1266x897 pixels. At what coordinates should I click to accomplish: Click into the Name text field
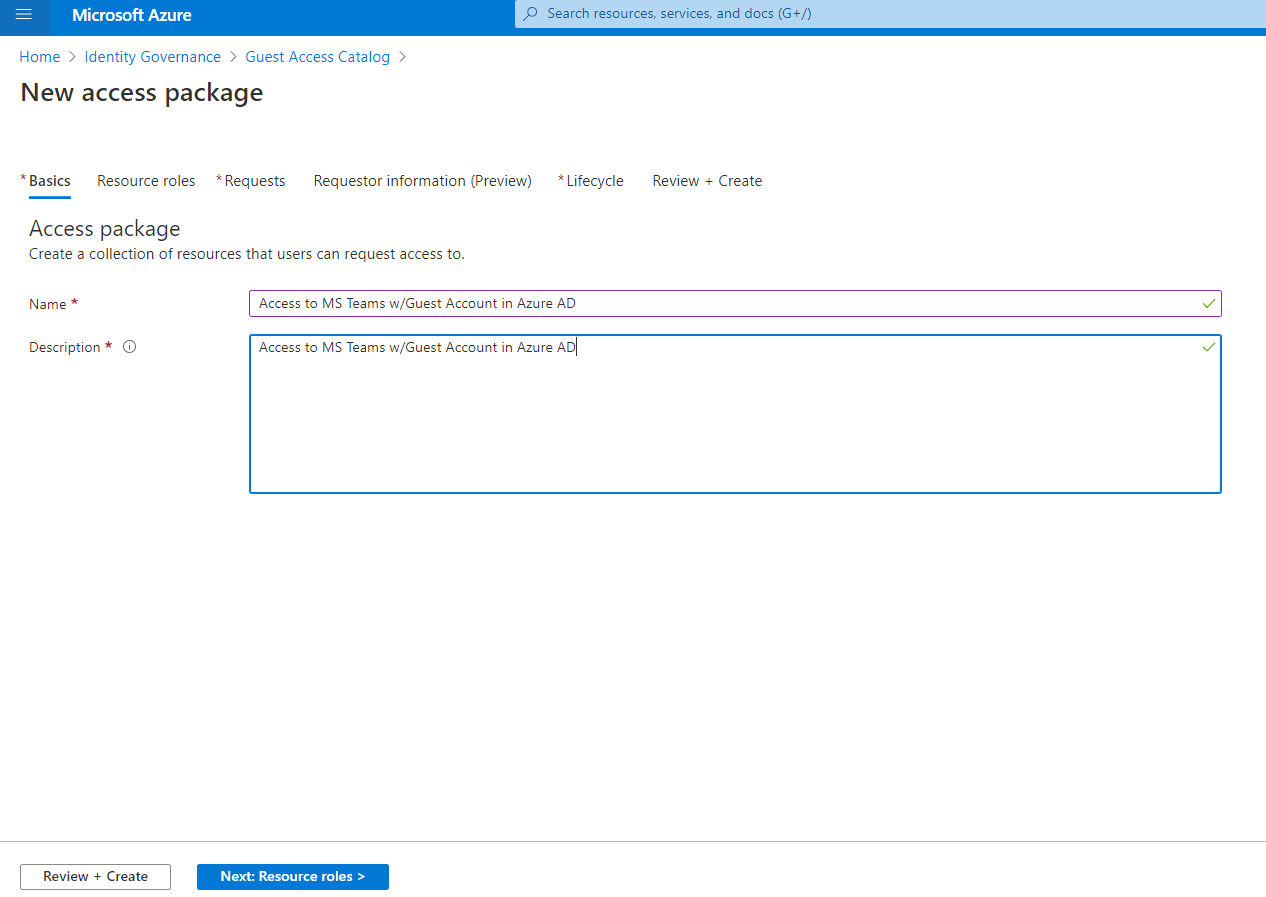[735, 303]
